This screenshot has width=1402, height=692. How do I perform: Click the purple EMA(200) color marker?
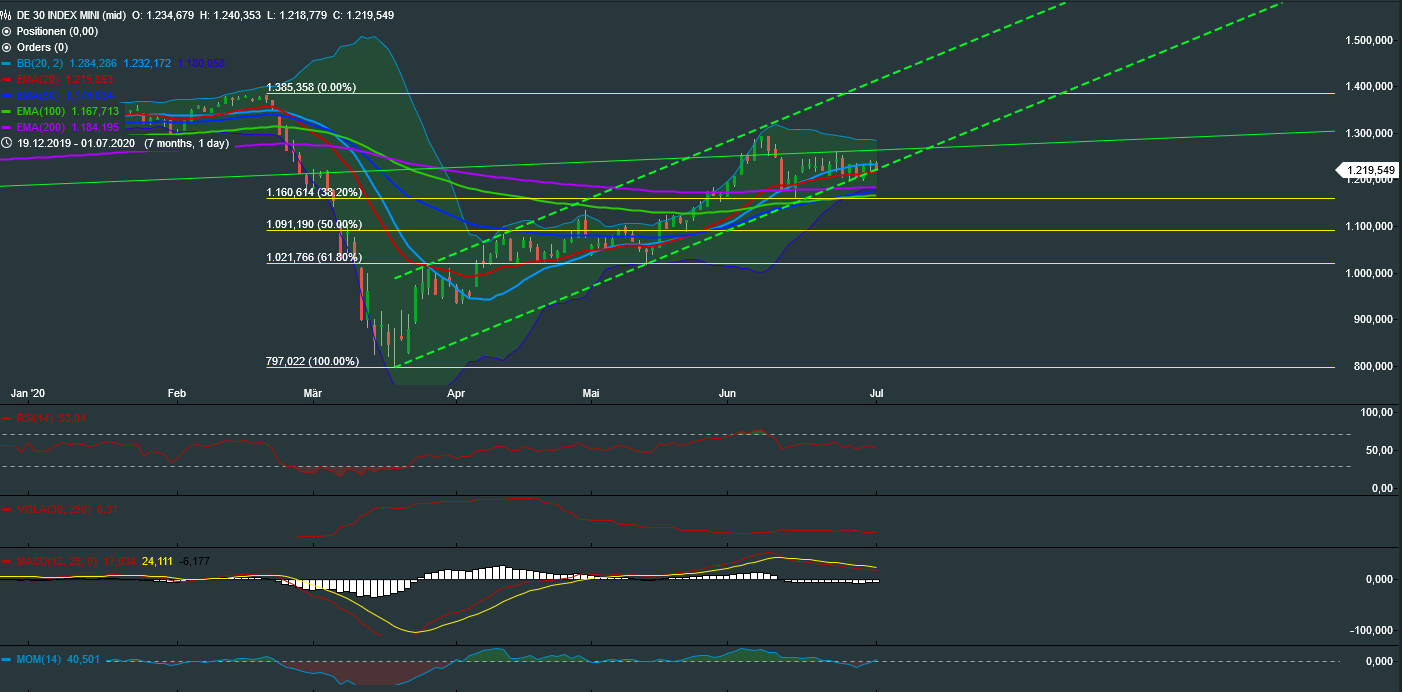point(7,127)
